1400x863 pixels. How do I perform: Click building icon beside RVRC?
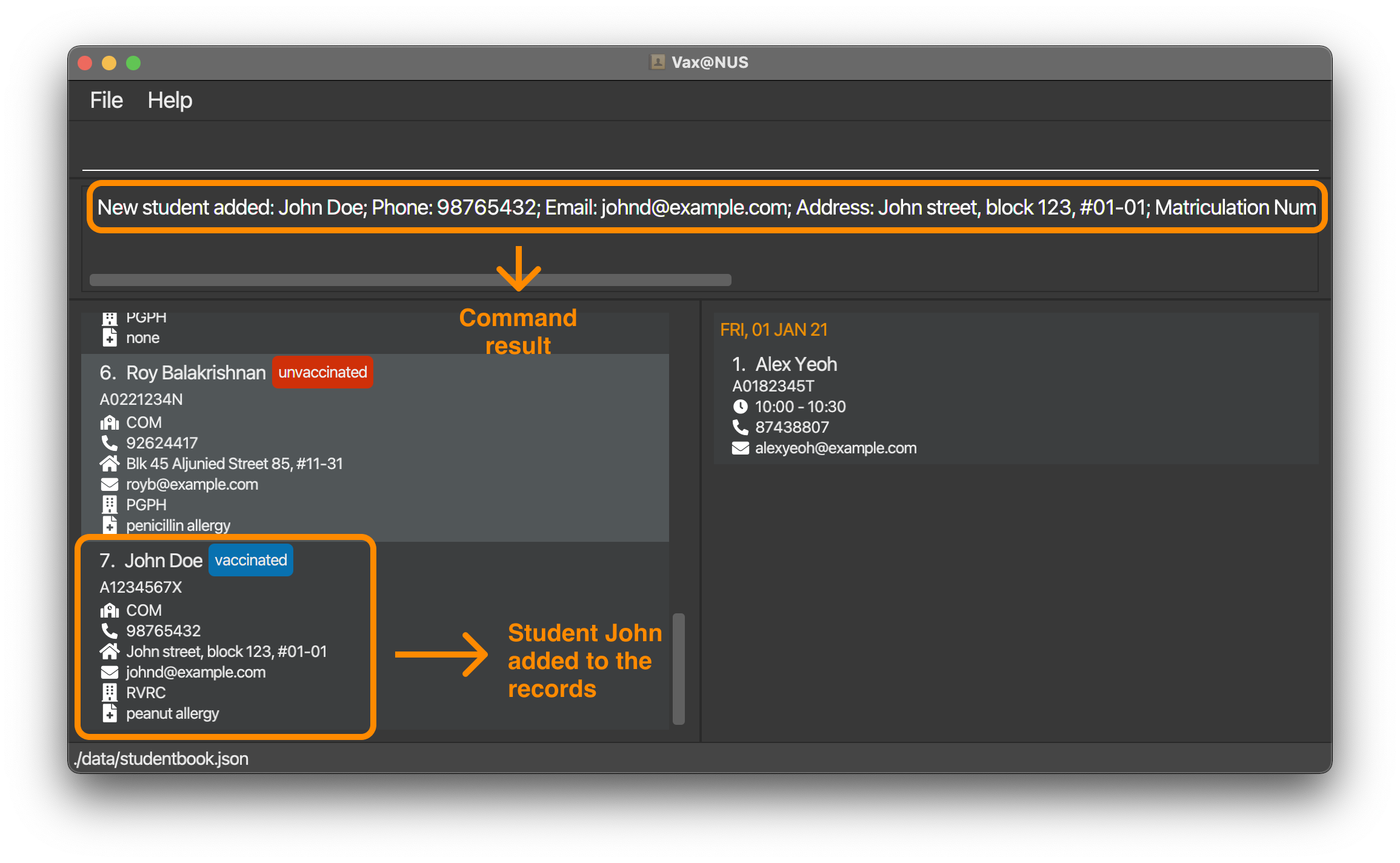tap(109, 693)
